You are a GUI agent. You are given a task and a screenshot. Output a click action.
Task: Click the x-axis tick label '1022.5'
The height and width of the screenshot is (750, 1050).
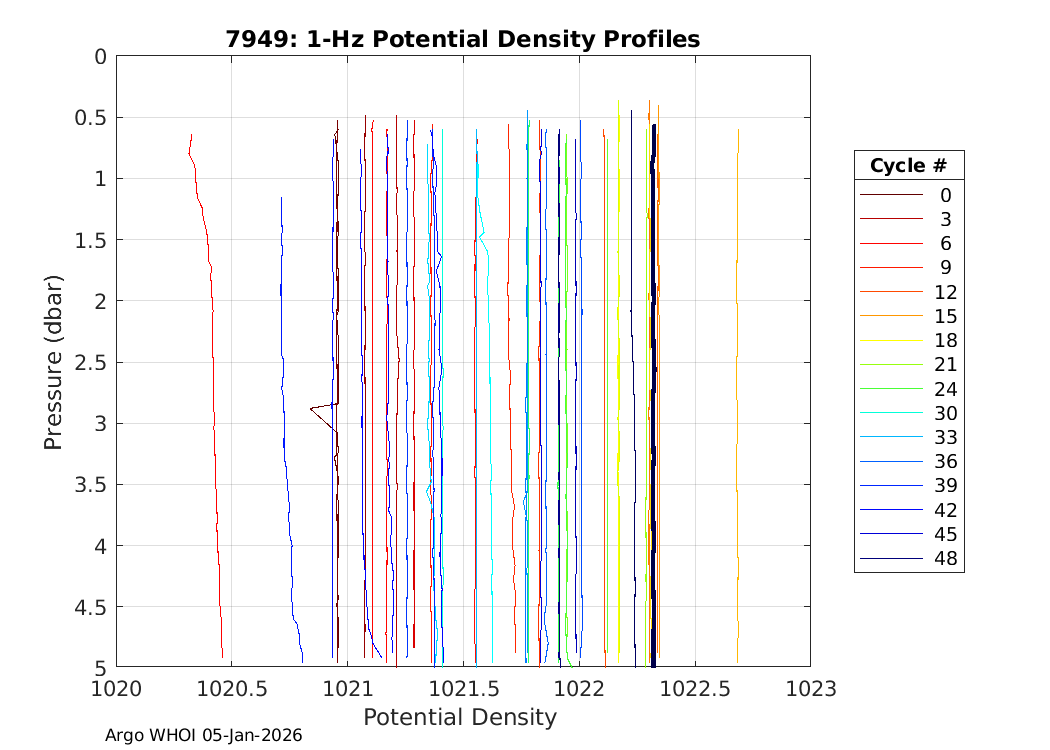pyautogui.click(x=694, y=689)
